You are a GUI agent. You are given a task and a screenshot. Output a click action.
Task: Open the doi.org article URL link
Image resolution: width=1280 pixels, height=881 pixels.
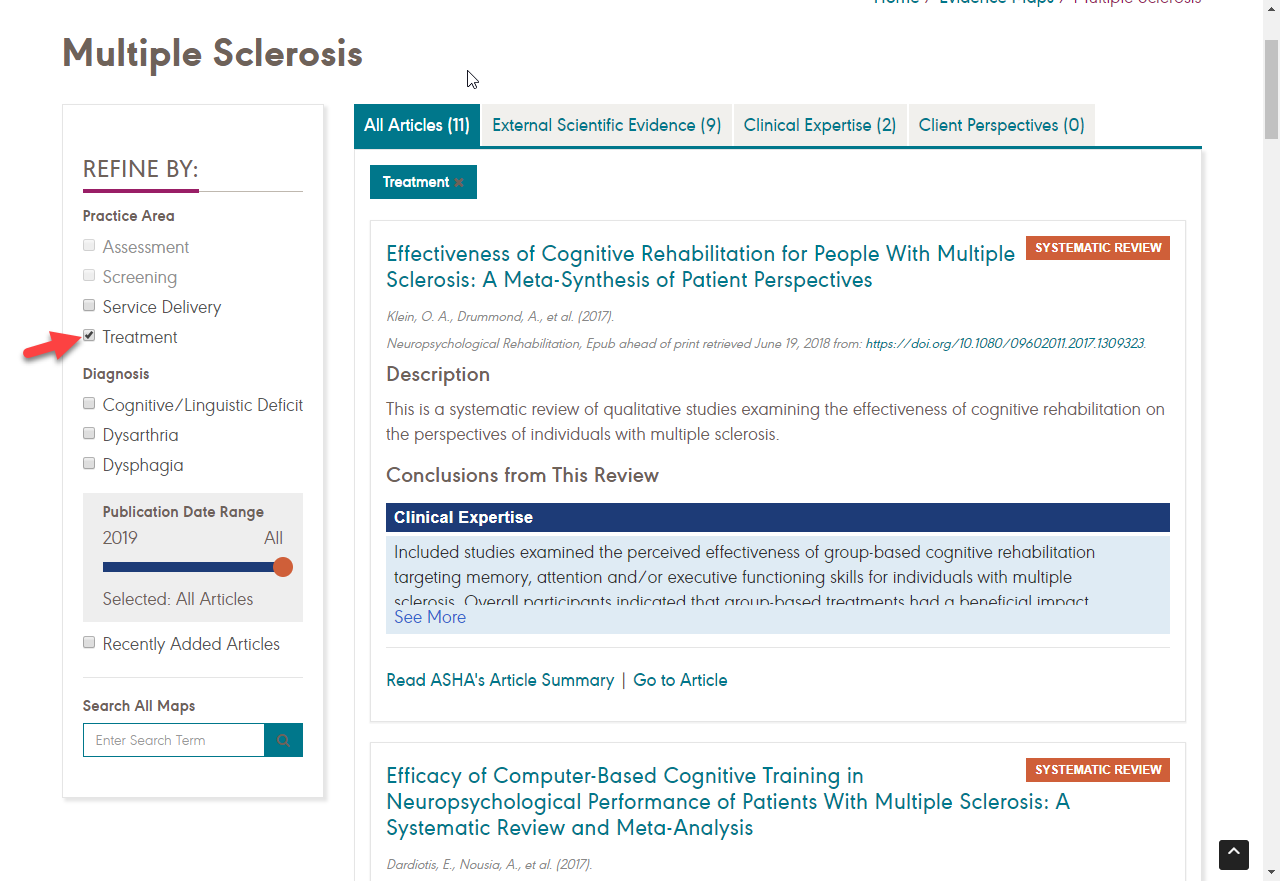(1004, 343)
